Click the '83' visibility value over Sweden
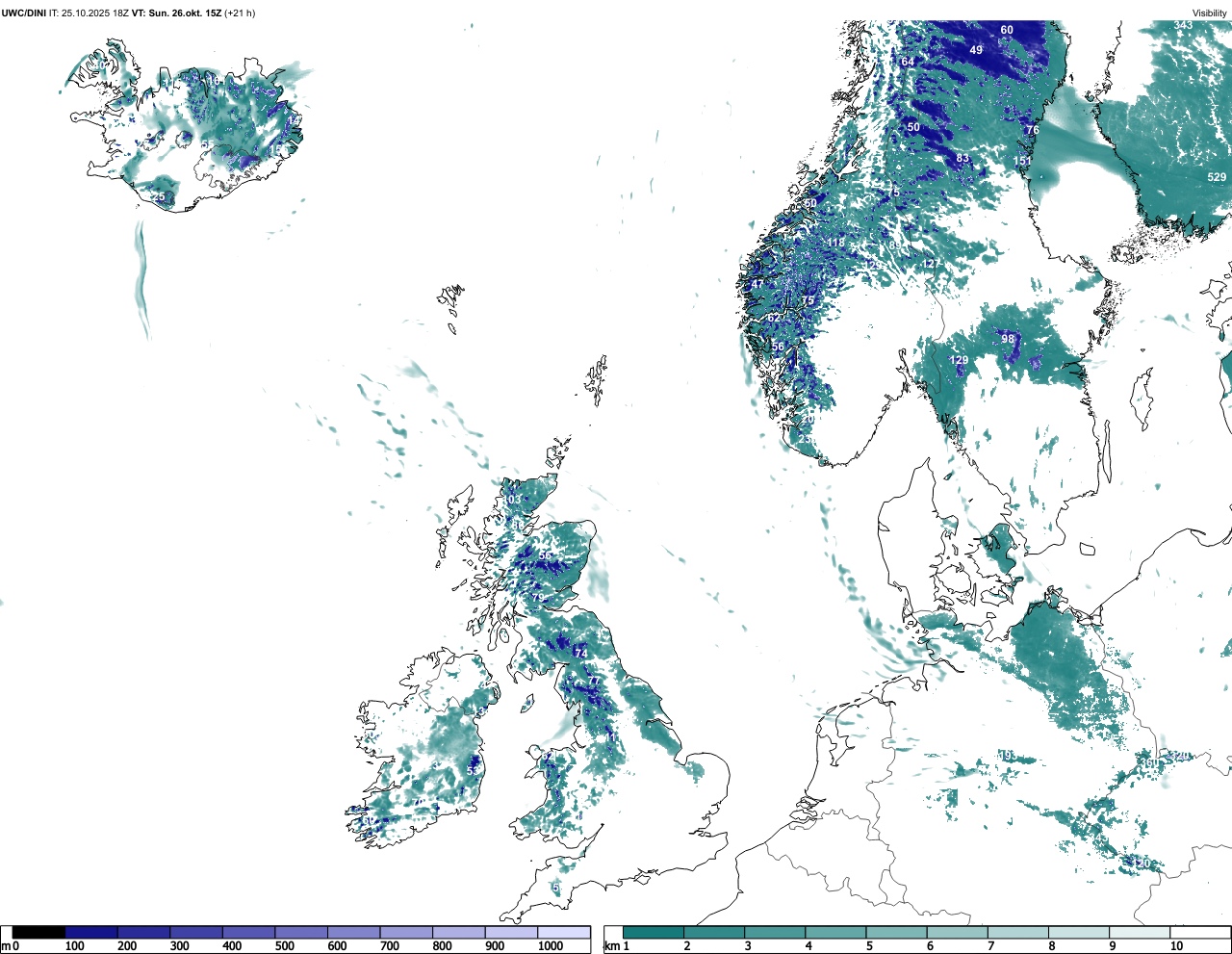 click(x=962, y=158)
